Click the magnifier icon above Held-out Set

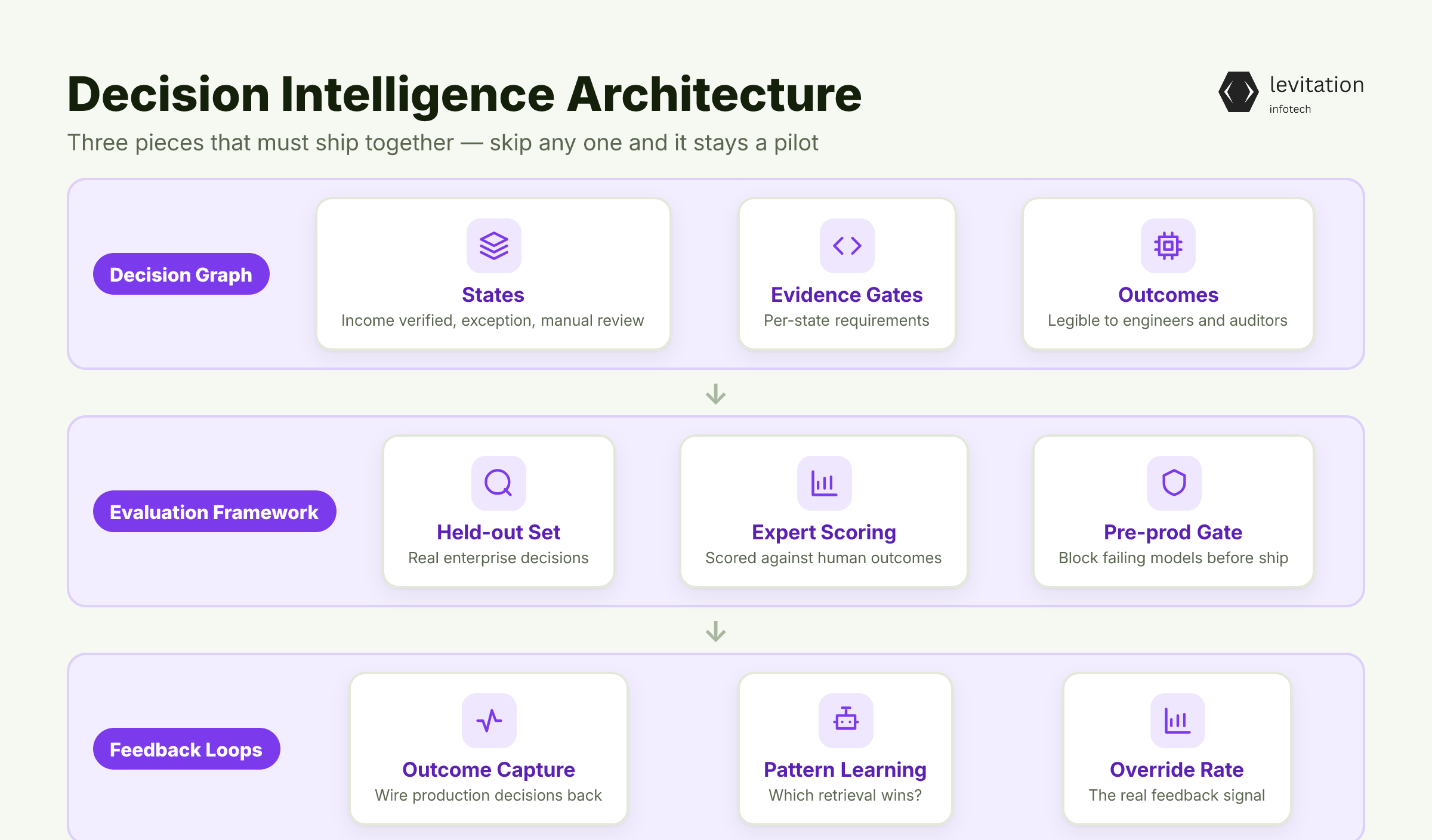499,483
